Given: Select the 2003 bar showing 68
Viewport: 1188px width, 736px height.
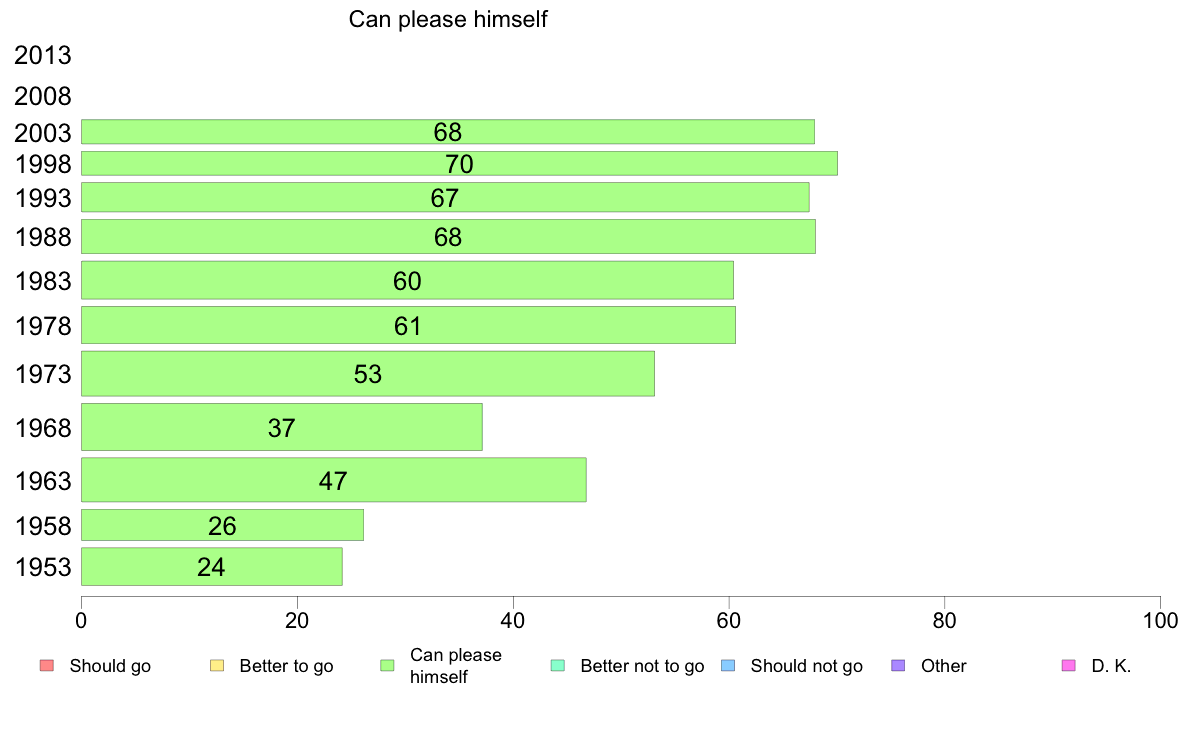Looking at the screenshot, I should pos(448,132).
